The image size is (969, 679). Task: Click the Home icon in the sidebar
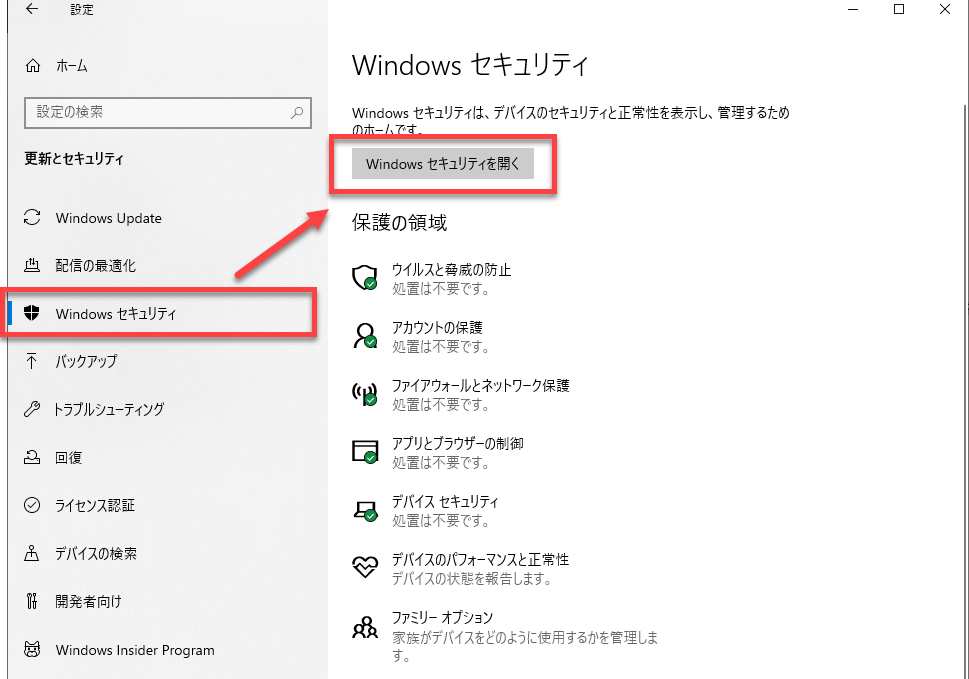tap(33, 66)
